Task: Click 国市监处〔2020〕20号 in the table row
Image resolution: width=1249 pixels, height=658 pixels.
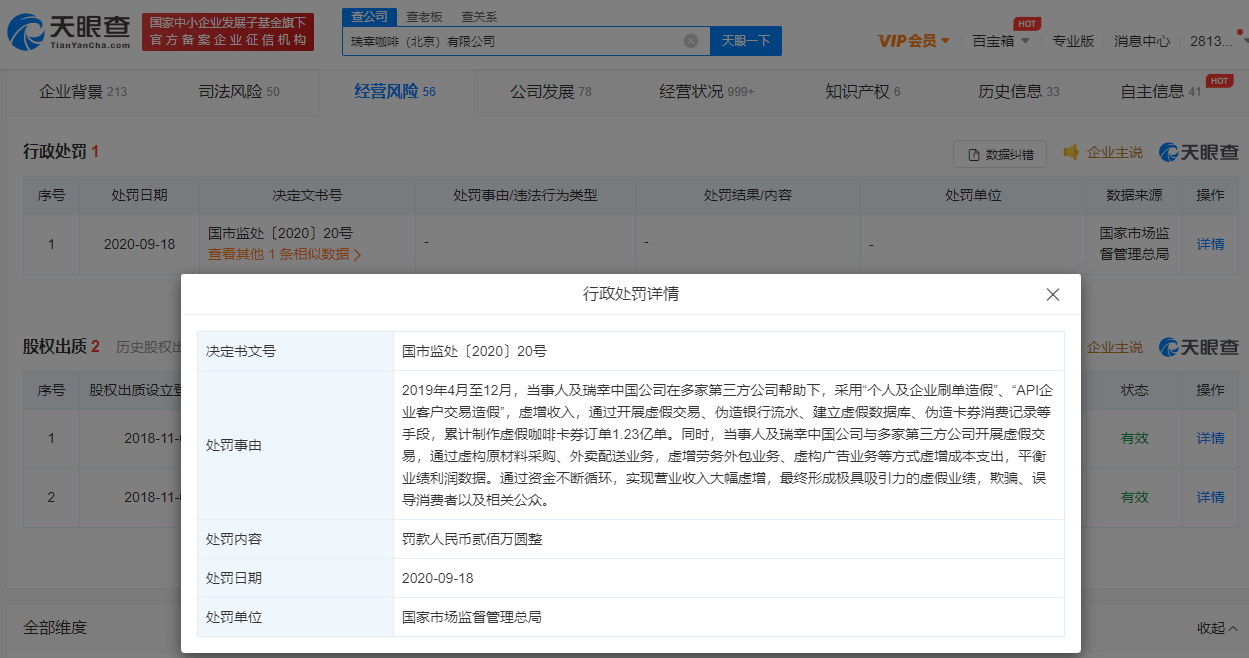Action: (x=280, y=234)
